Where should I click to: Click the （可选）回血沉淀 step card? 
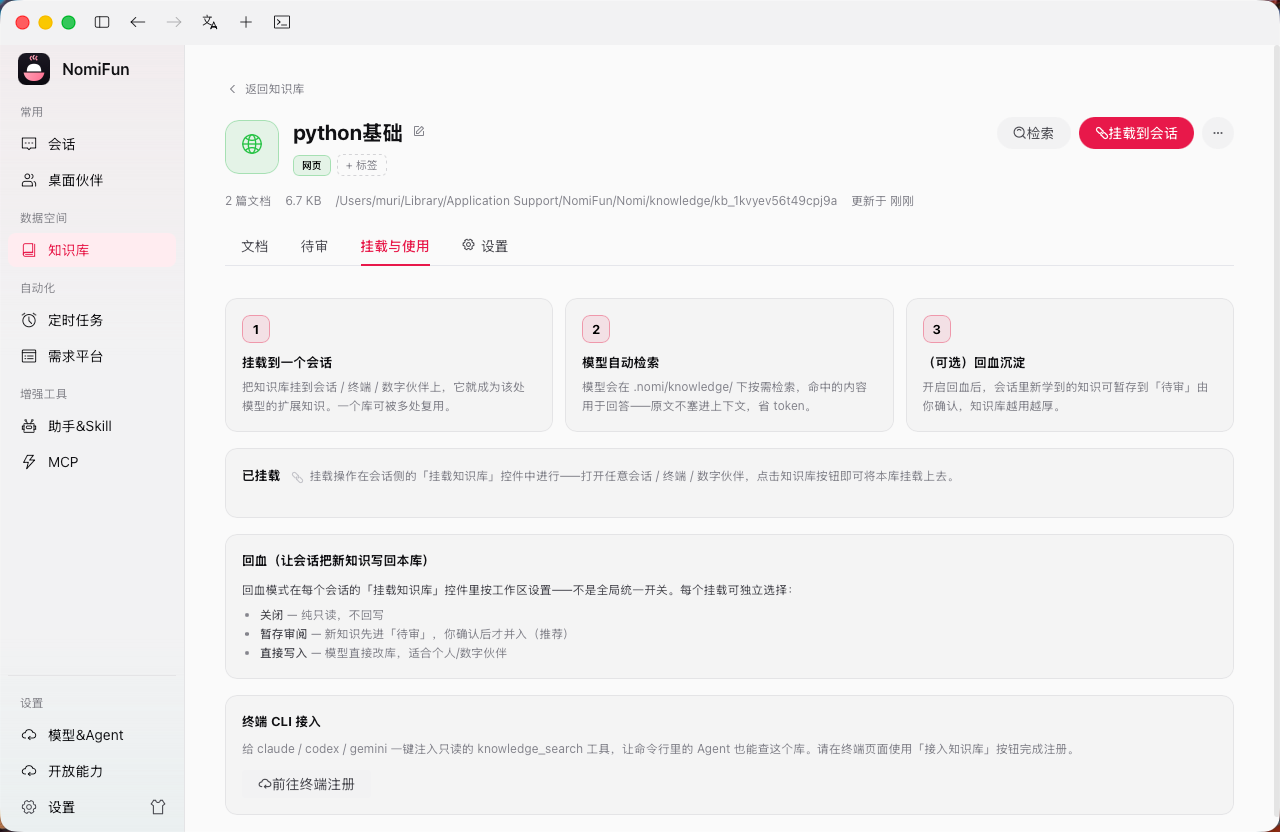[x=1070, y=365]
